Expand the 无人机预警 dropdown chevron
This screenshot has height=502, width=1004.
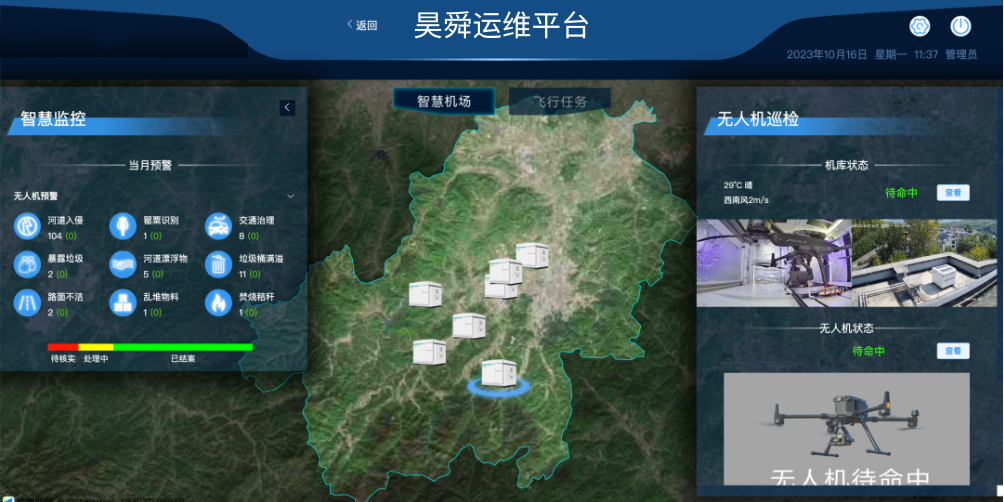click(x=291, y=196)
